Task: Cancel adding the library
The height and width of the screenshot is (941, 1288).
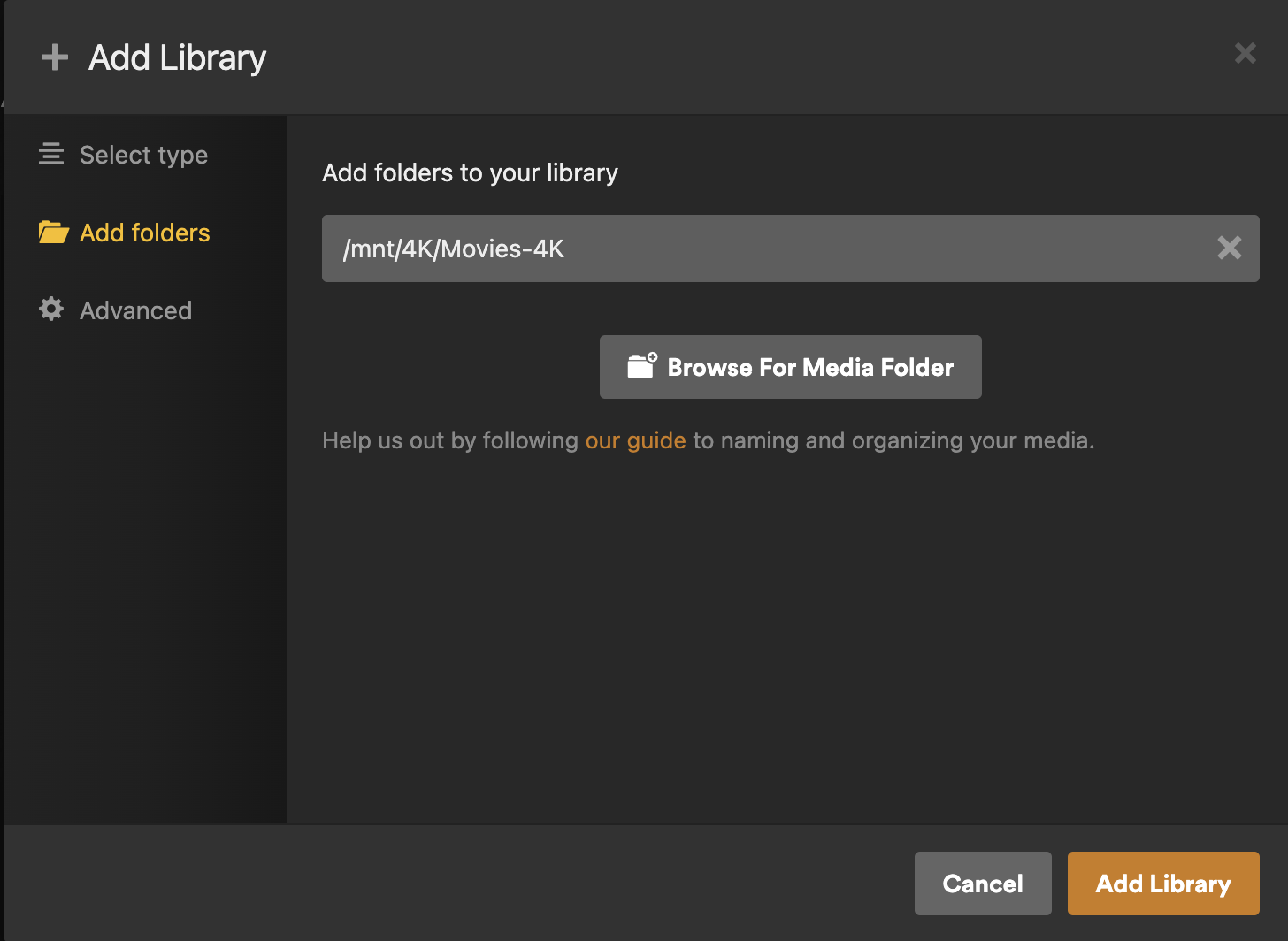Action: (x=983, y=884)
